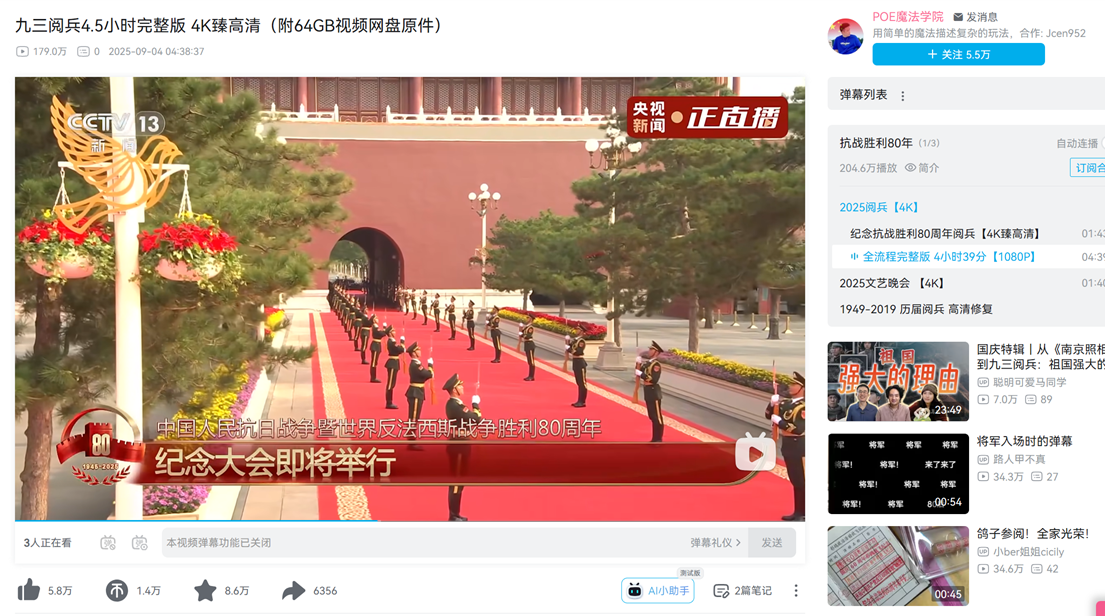
Task: Open the 2篇笔记 notes
Action: coord(742,591)
